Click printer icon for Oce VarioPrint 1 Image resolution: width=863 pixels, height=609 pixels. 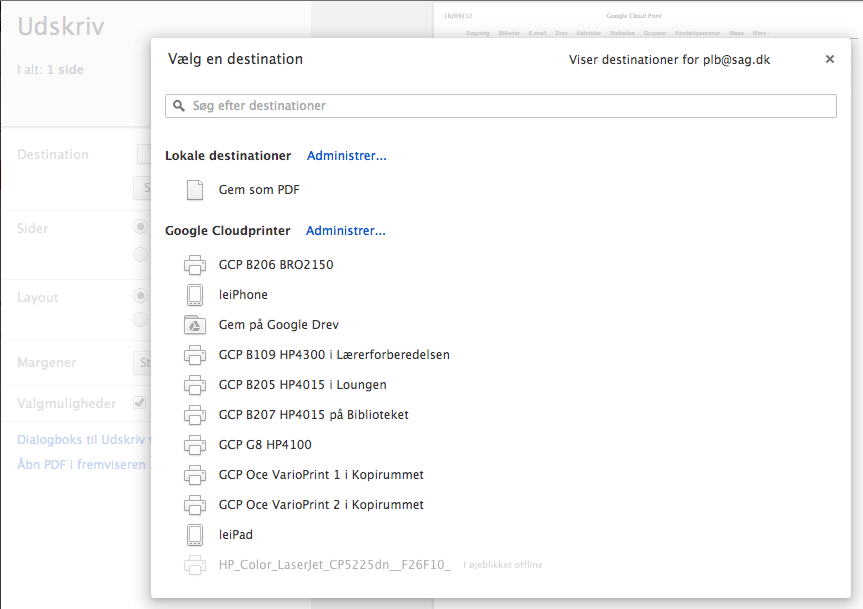[195, 475]
